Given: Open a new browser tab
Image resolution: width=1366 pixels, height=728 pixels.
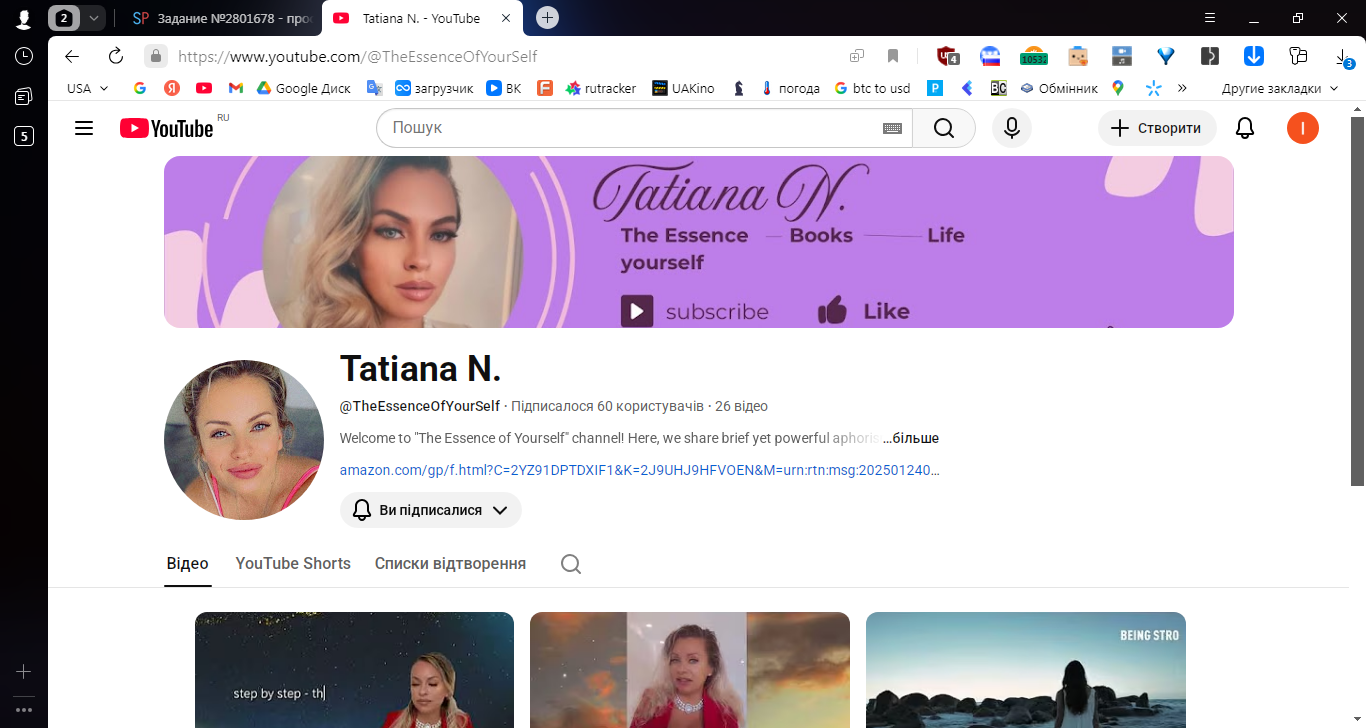Looking at the screenshot, I should pyautogui.click(x=547, y=17).
